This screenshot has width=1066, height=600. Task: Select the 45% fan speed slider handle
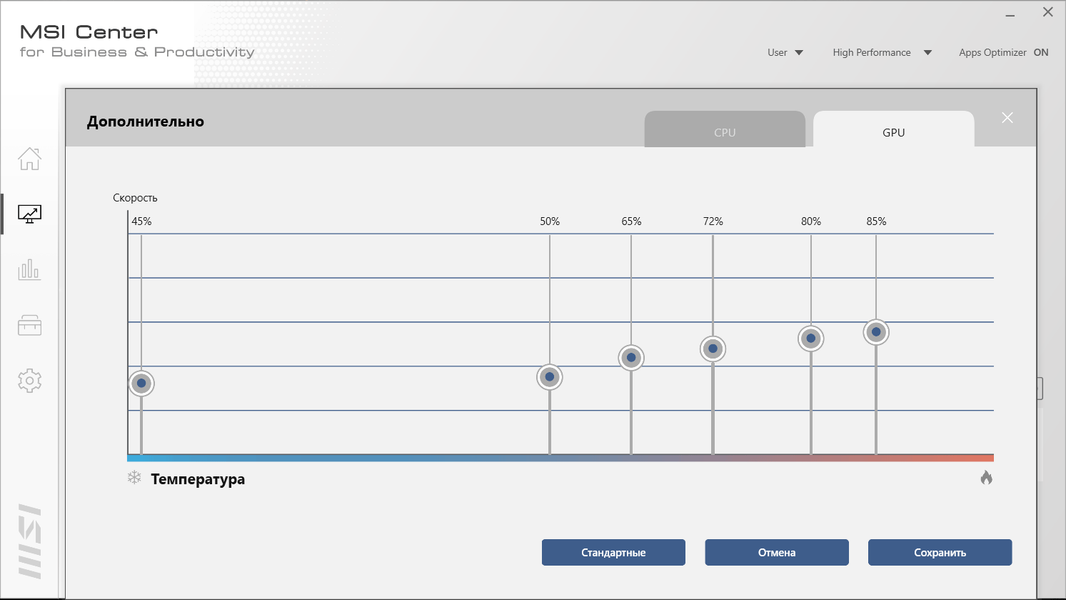coord(141,383)
